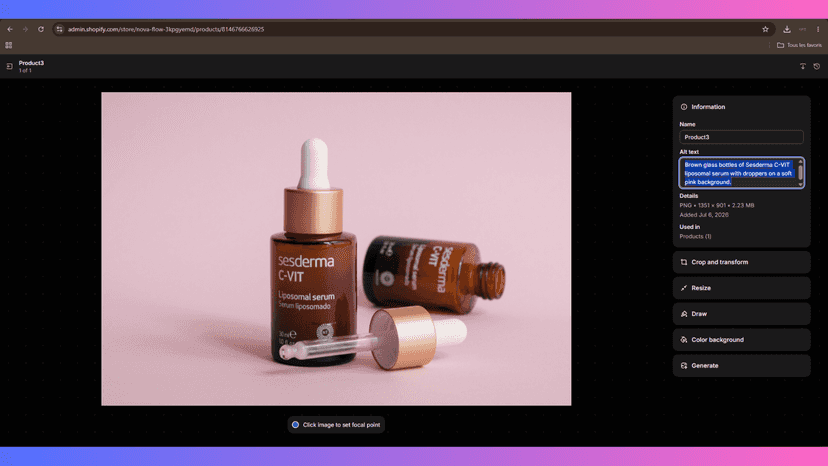The height and width of the screenshot is (466, 828).
Task: Click the download image icon at top right
Action: click(803, 67)
